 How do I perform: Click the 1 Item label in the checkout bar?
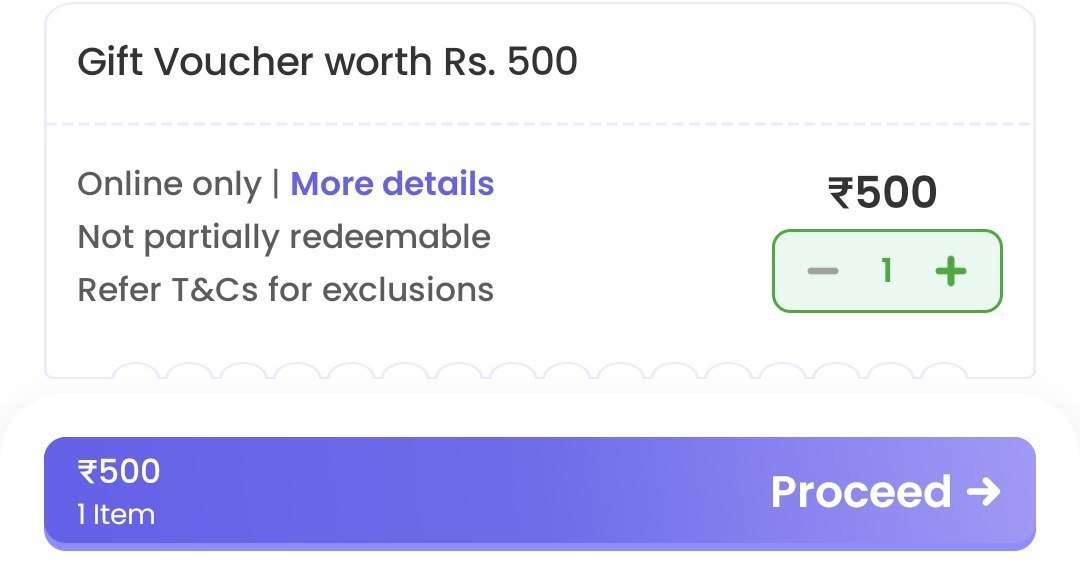pos(116,515)
